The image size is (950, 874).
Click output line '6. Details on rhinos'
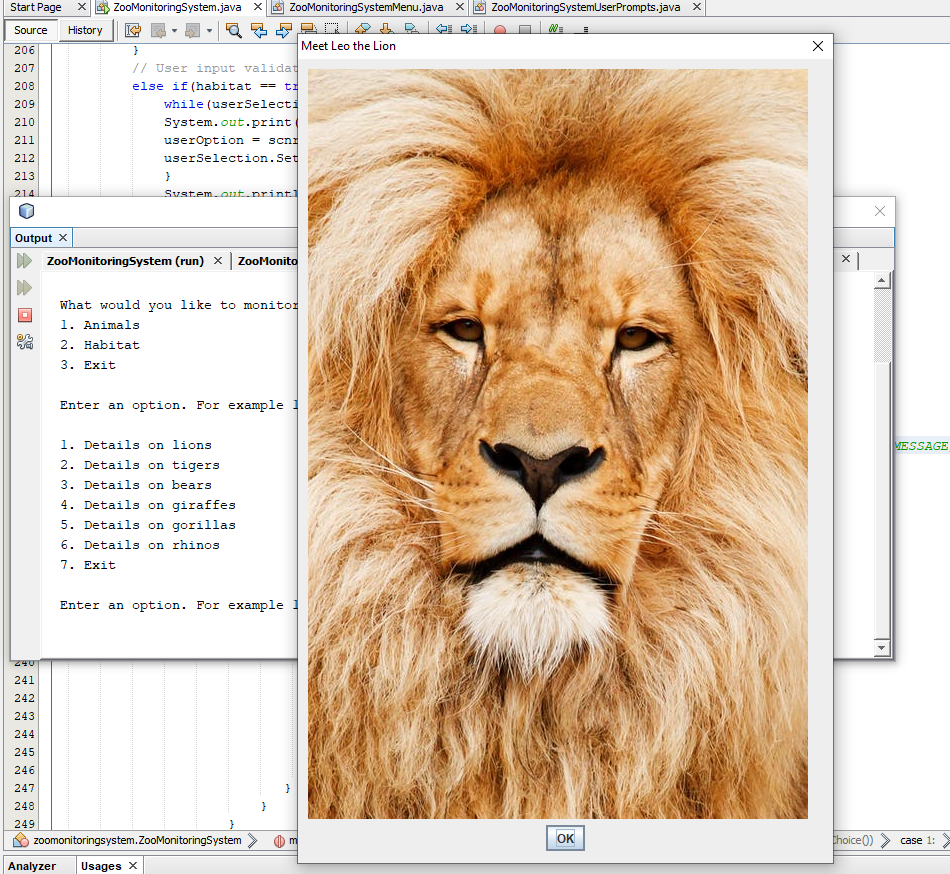pos(139,545)
